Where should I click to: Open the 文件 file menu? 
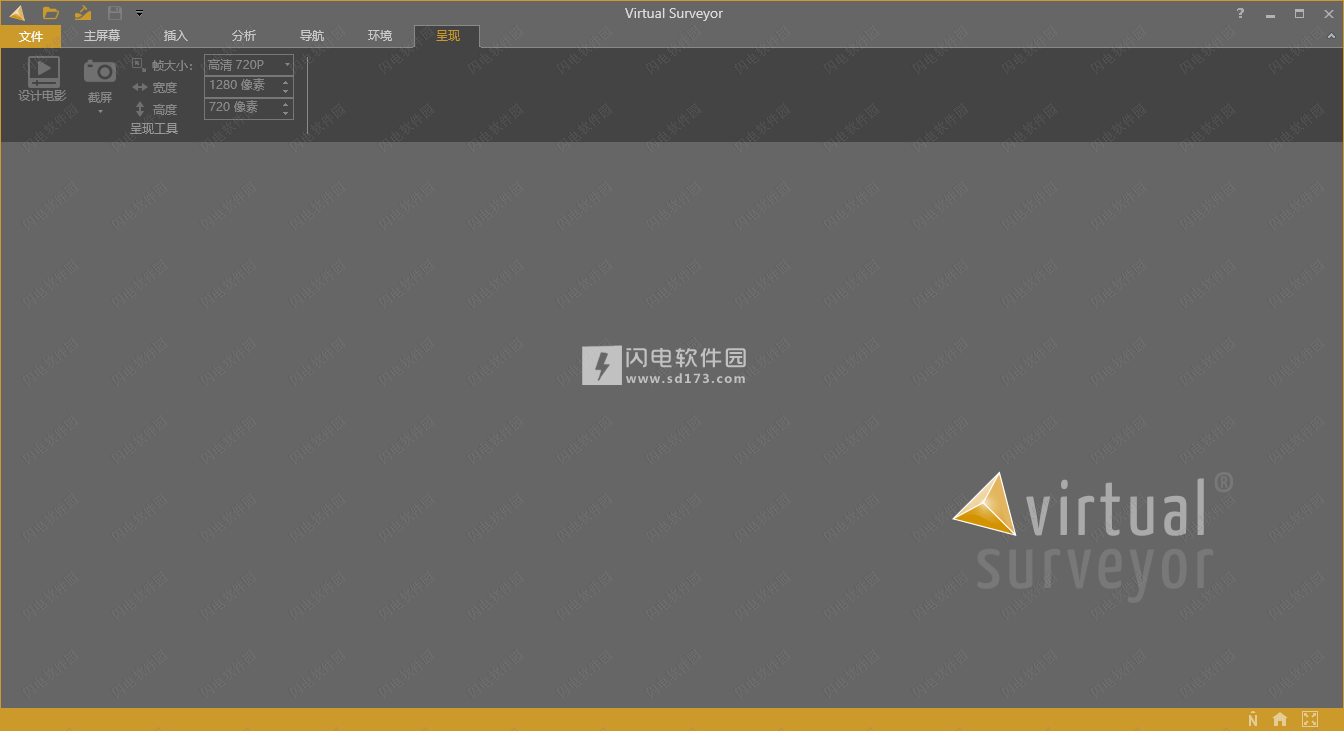click(x=31, y=36)
